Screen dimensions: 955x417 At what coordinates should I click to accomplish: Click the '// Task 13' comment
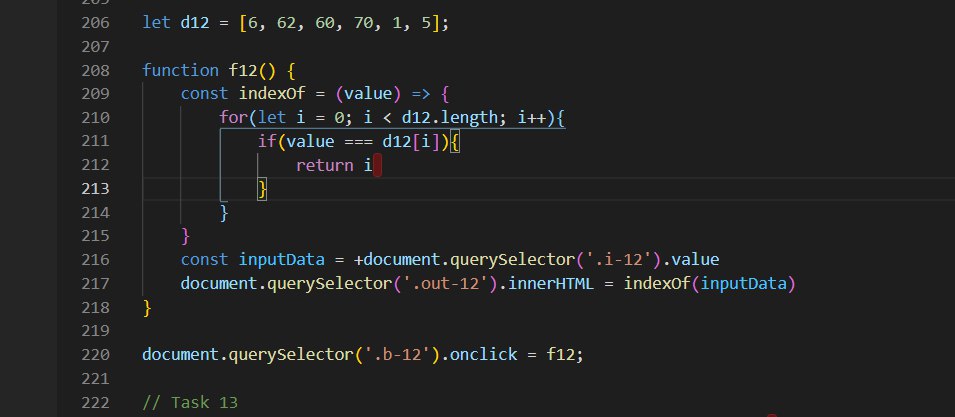click(190, 403)
